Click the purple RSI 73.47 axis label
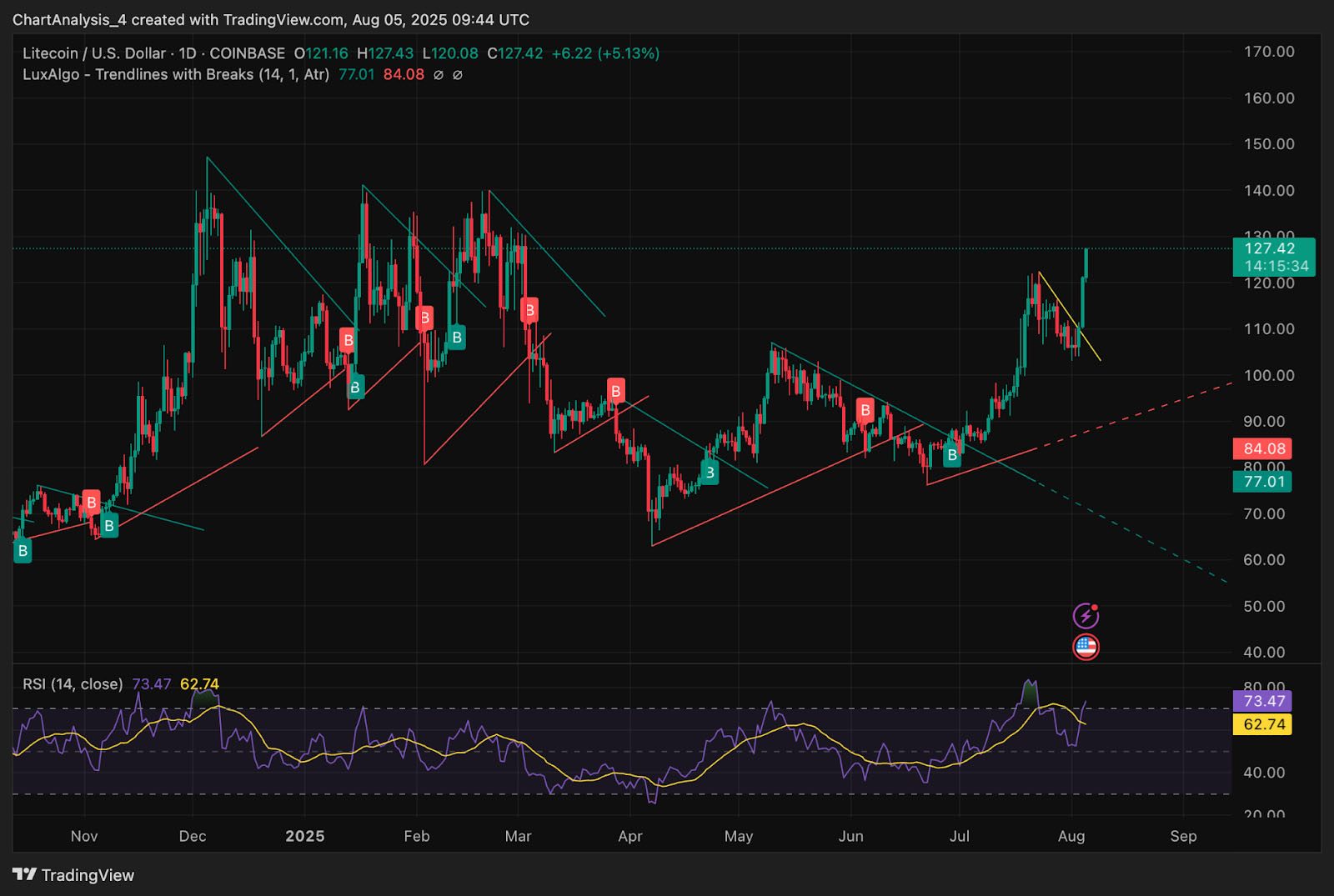Image resolution: width=1334 pixels, height=896 pixels. 1262,701
